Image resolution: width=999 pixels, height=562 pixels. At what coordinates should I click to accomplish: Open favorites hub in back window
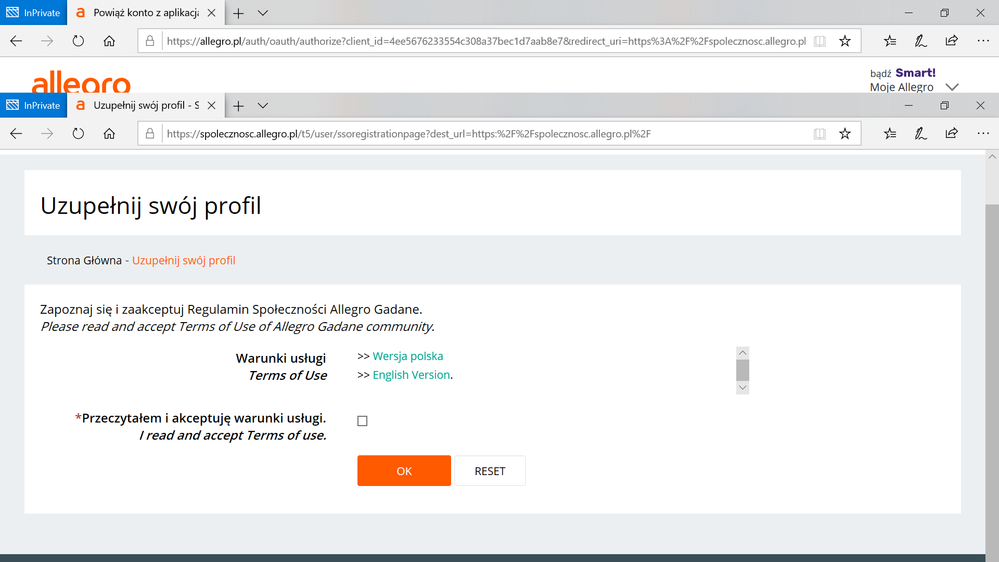[x=890, y=41]
